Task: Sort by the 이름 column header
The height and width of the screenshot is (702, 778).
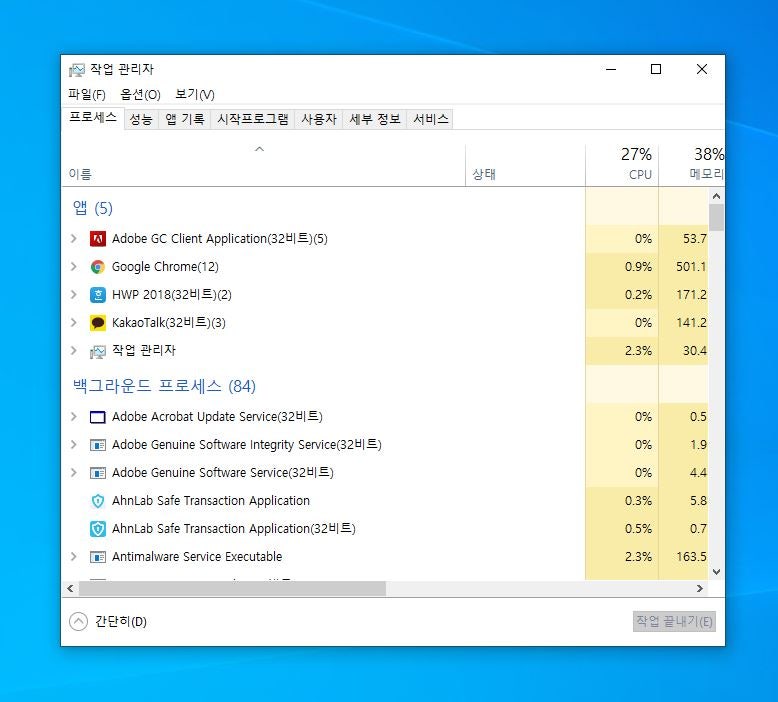Action: pos(263,165)
